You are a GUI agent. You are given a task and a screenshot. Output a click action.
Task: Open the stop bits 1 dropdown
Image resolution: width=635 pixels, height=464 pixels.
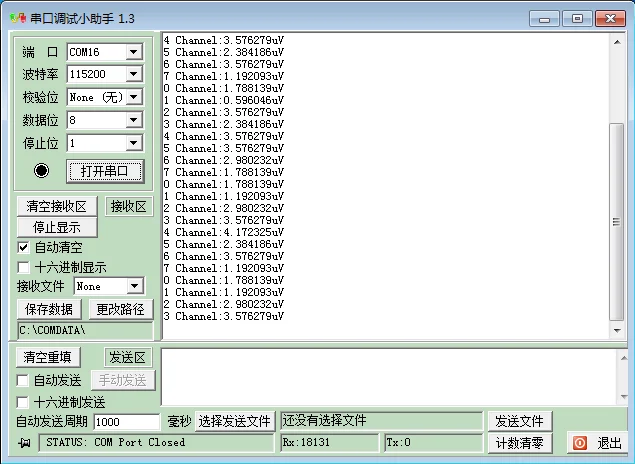133,143
